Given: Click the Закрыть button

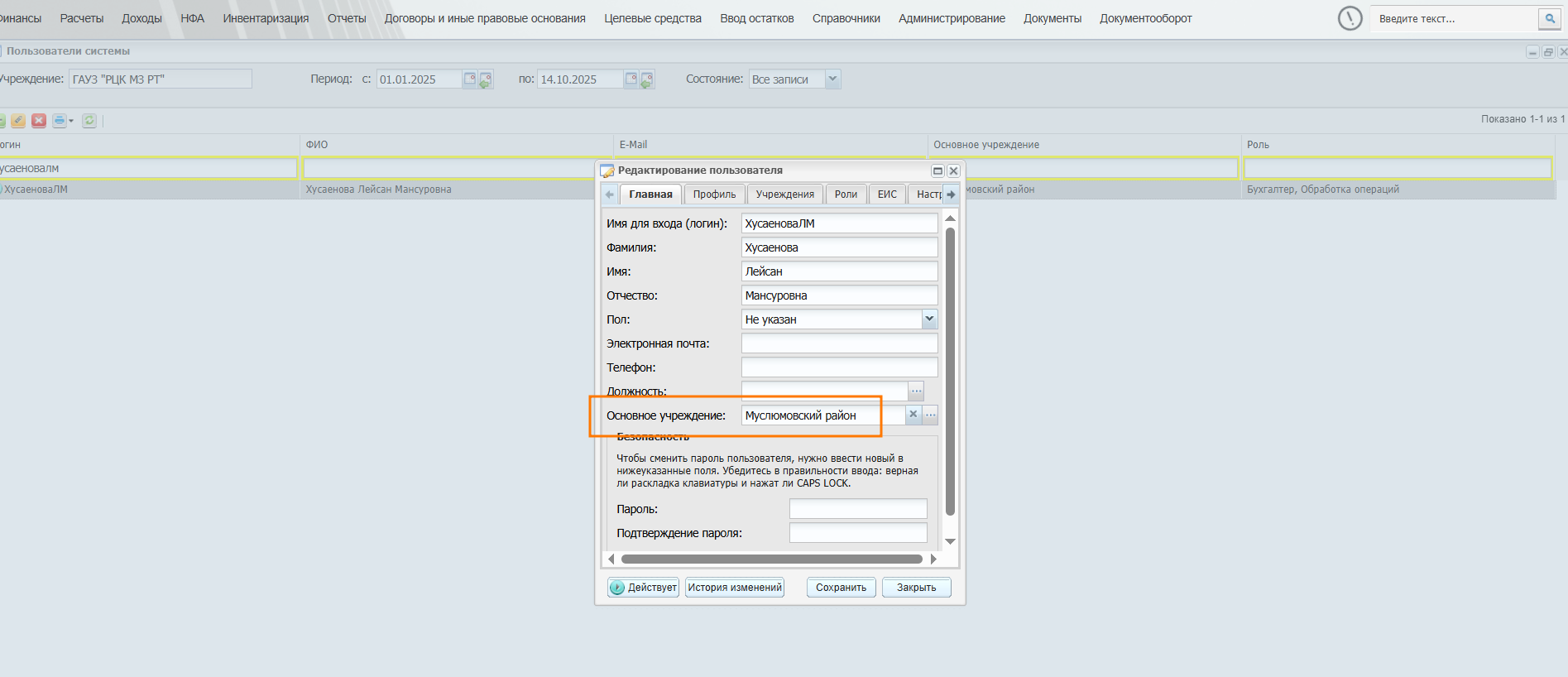Looking at the screenshot, I should tap(916, 588).
